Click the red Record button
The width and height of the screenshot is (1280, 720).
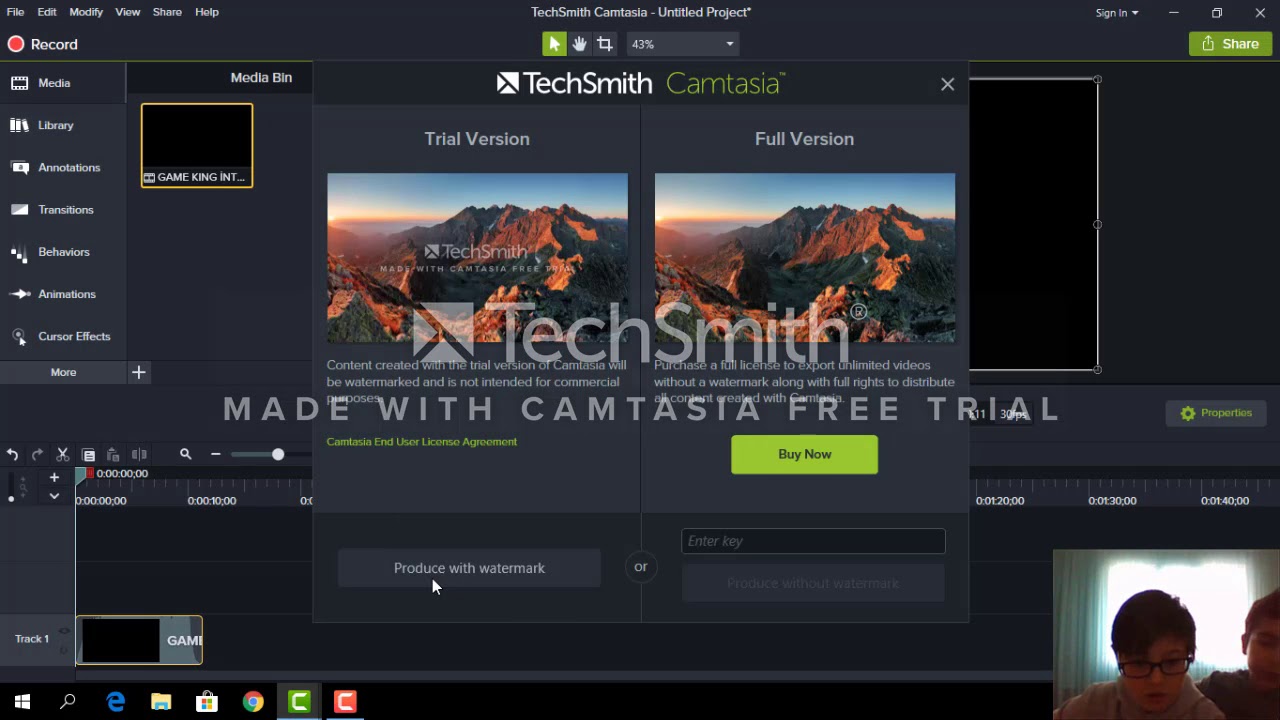43,44
